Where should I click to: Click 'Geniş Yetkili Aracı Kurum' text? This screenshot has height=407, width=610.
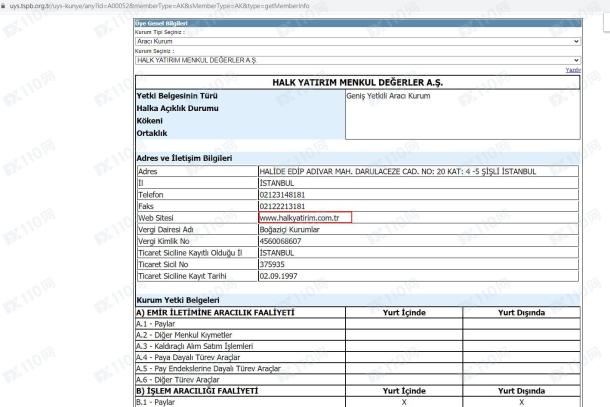click(388, 96)
